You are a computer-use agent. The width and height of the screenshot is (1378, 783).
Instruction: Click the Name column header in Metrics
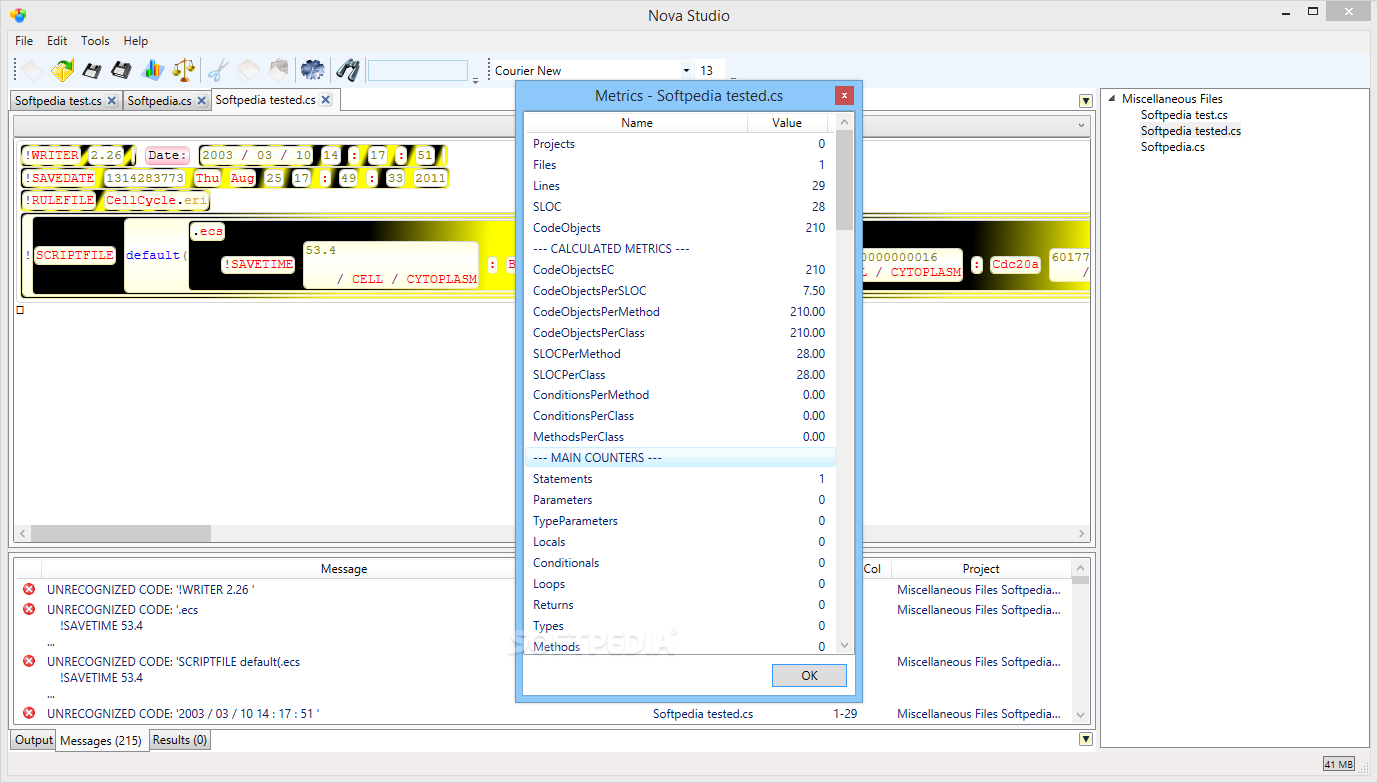(x=637, y=123)
